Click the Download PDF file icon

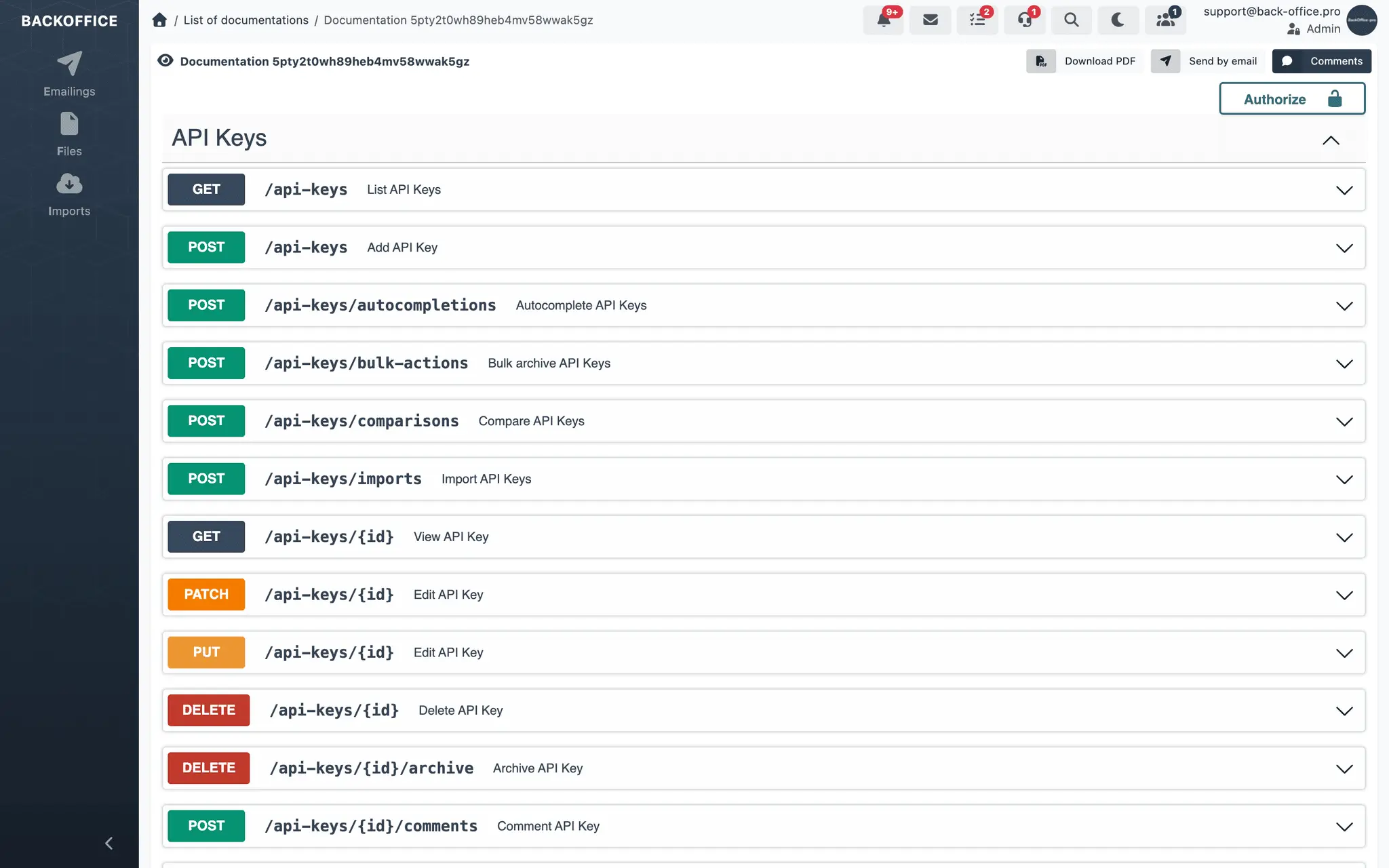point(1040,61)
